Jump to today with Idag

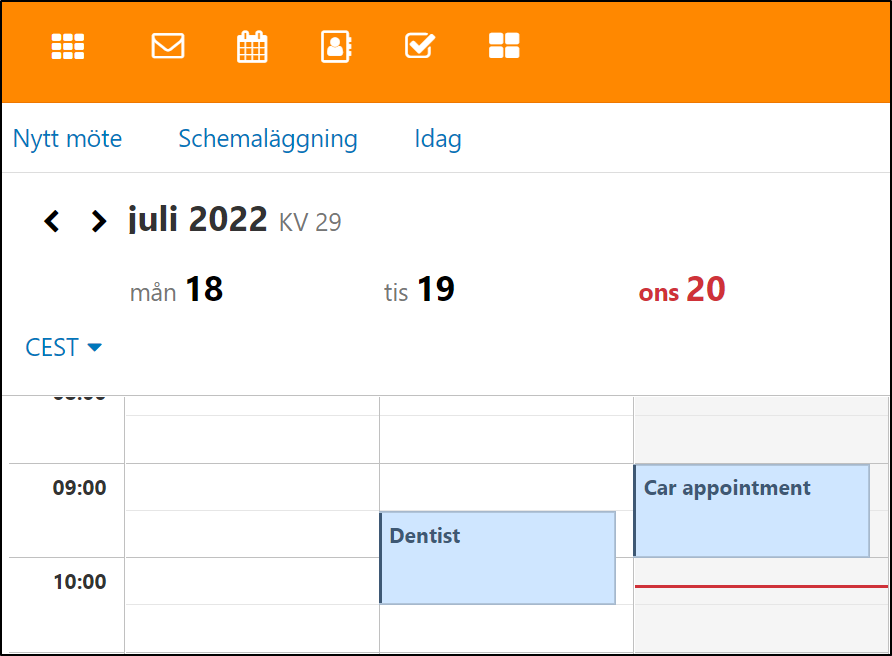click(x=438, y=139)
